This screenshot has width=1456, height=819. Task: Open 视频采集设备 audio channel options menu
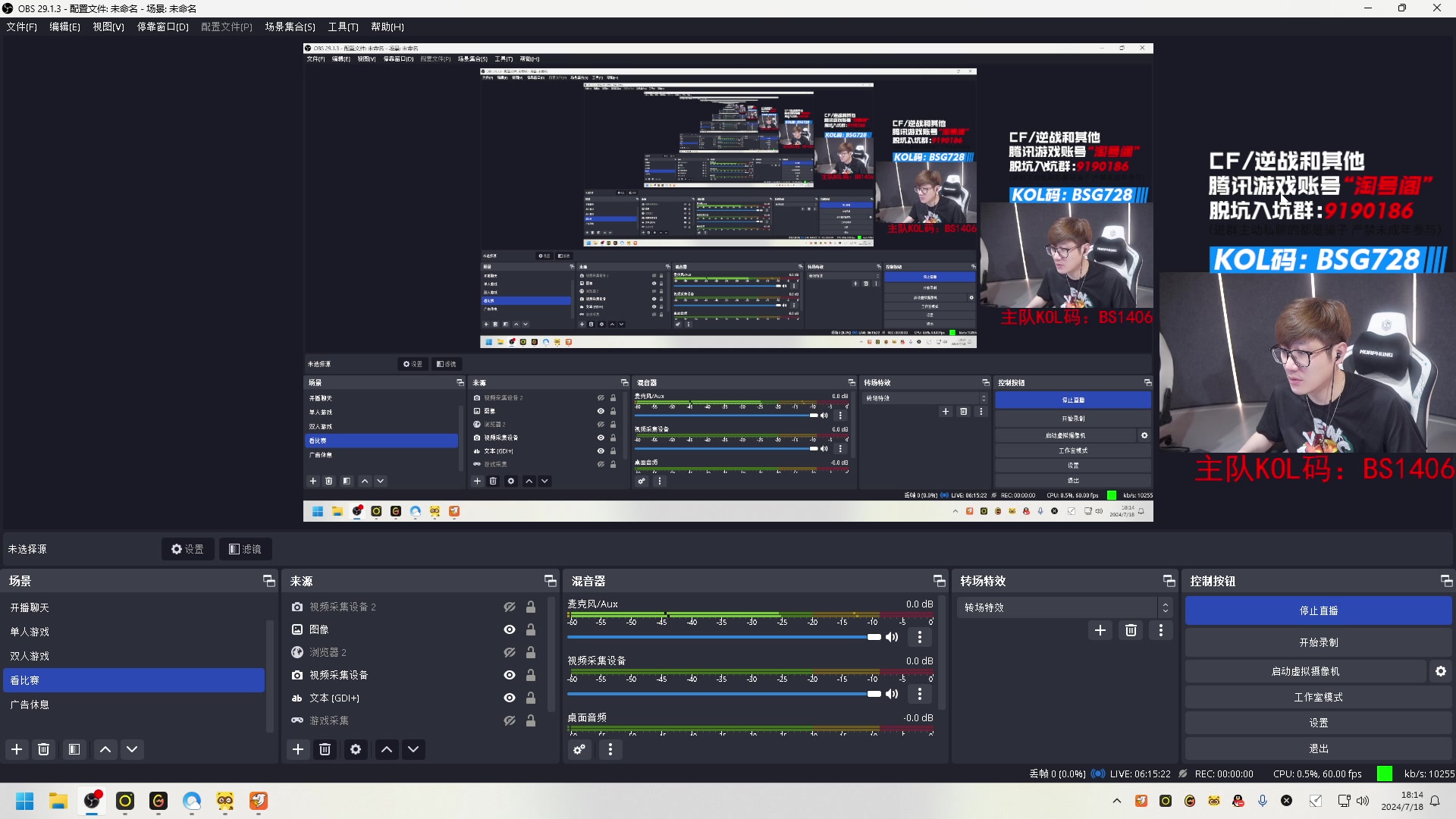(x=920, y=694)
